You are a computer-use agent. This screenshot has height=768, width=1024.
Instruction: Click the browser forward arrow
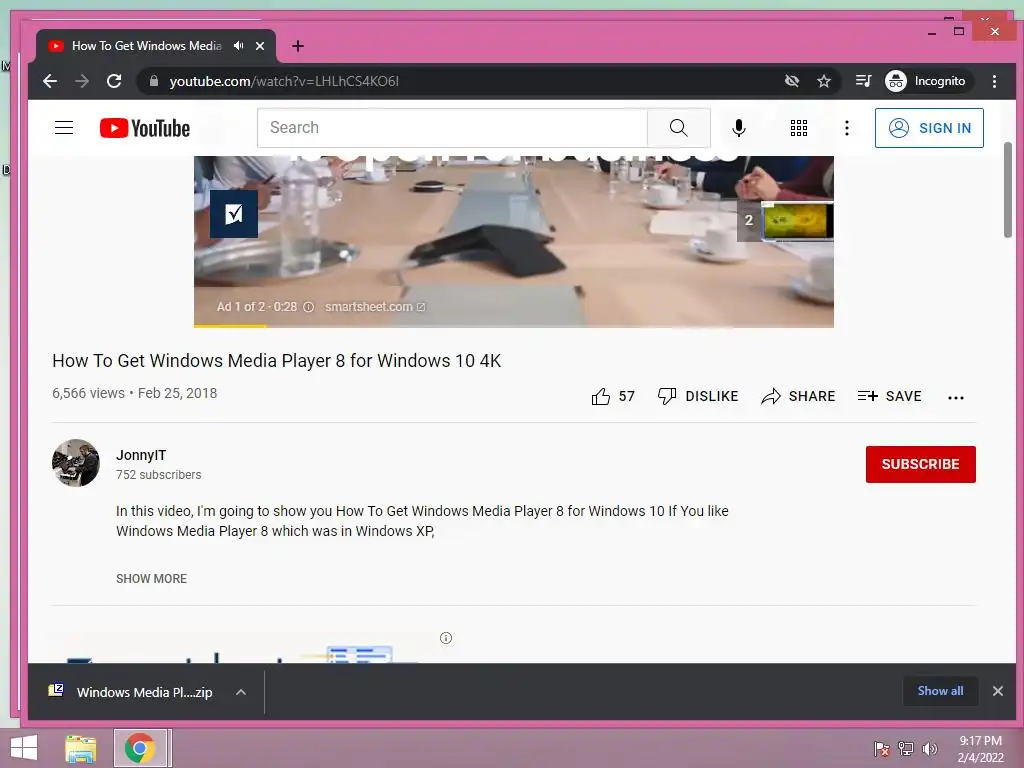tap(82, 81)
